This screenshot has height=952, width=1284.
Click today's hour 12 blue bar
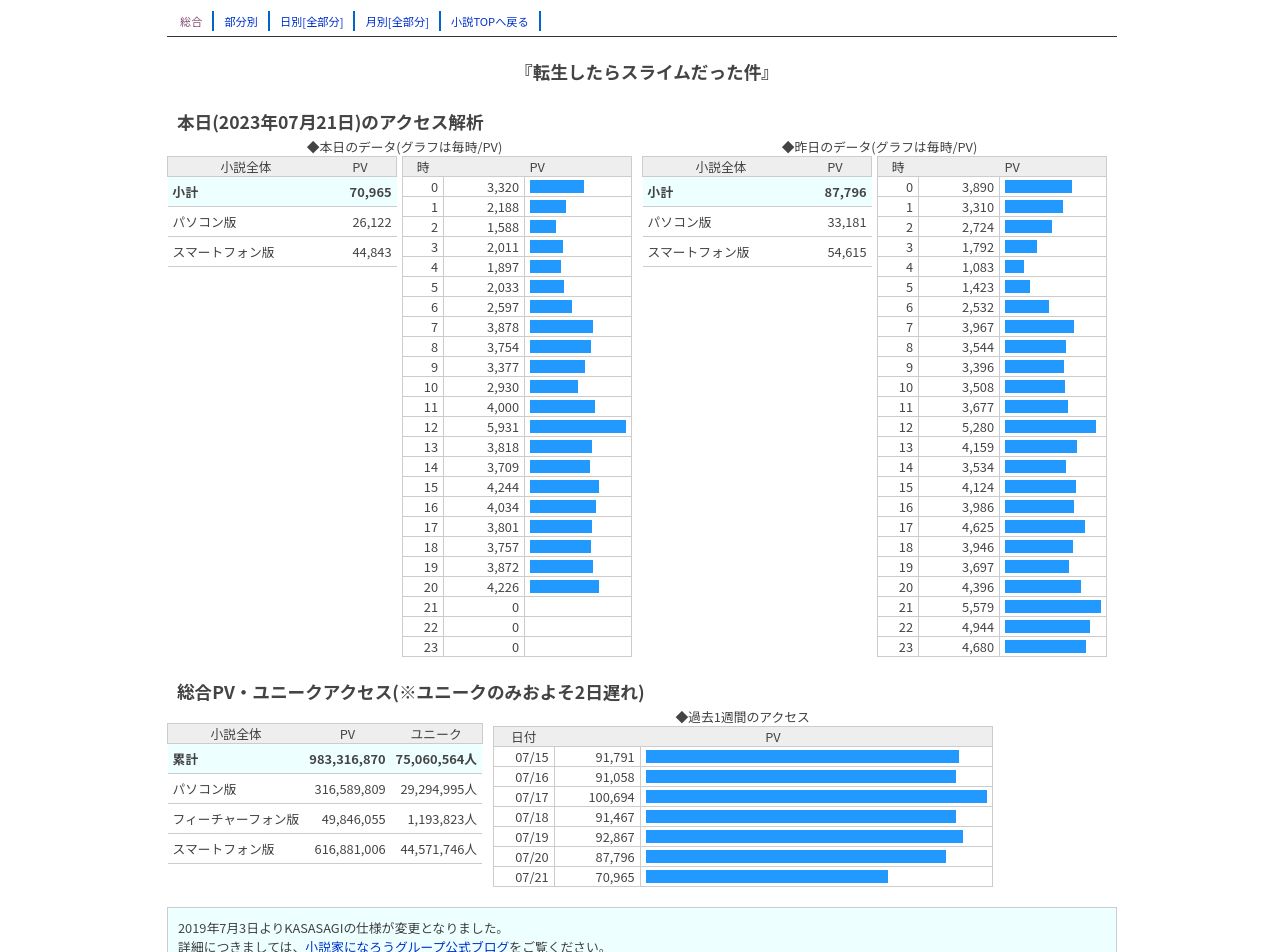pyautogui.click(x=578, y=427)
